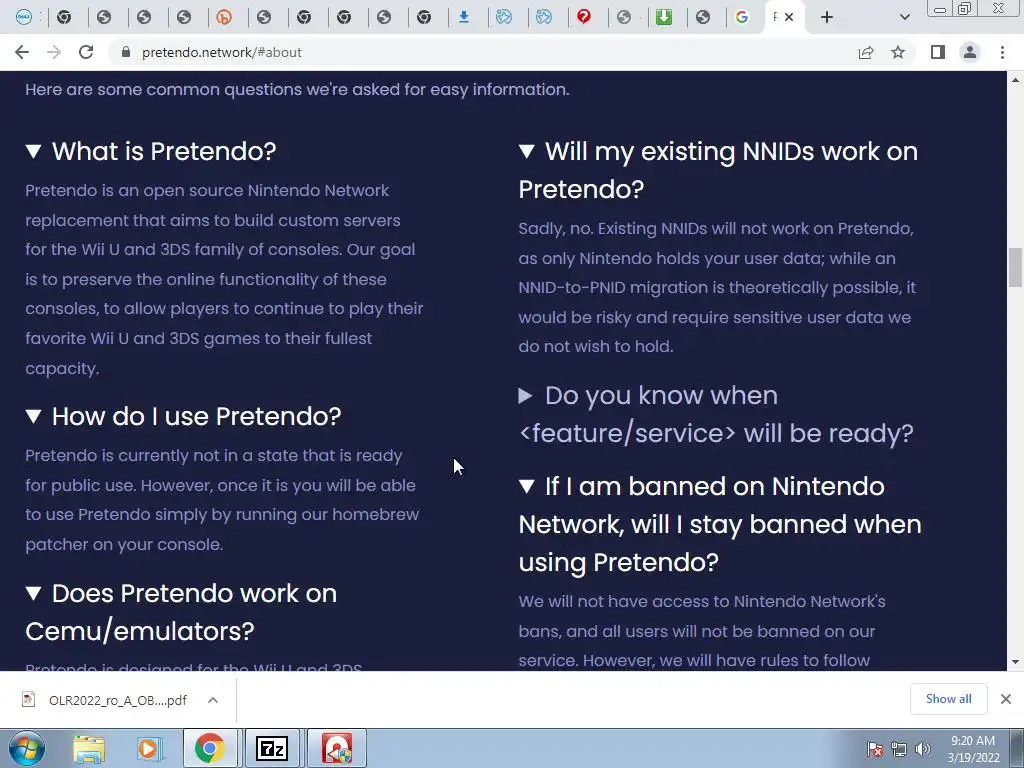This screenshot has width=1024, height=768.
Task: Open the tab search dropdown
Action: (x=904, y=17)
